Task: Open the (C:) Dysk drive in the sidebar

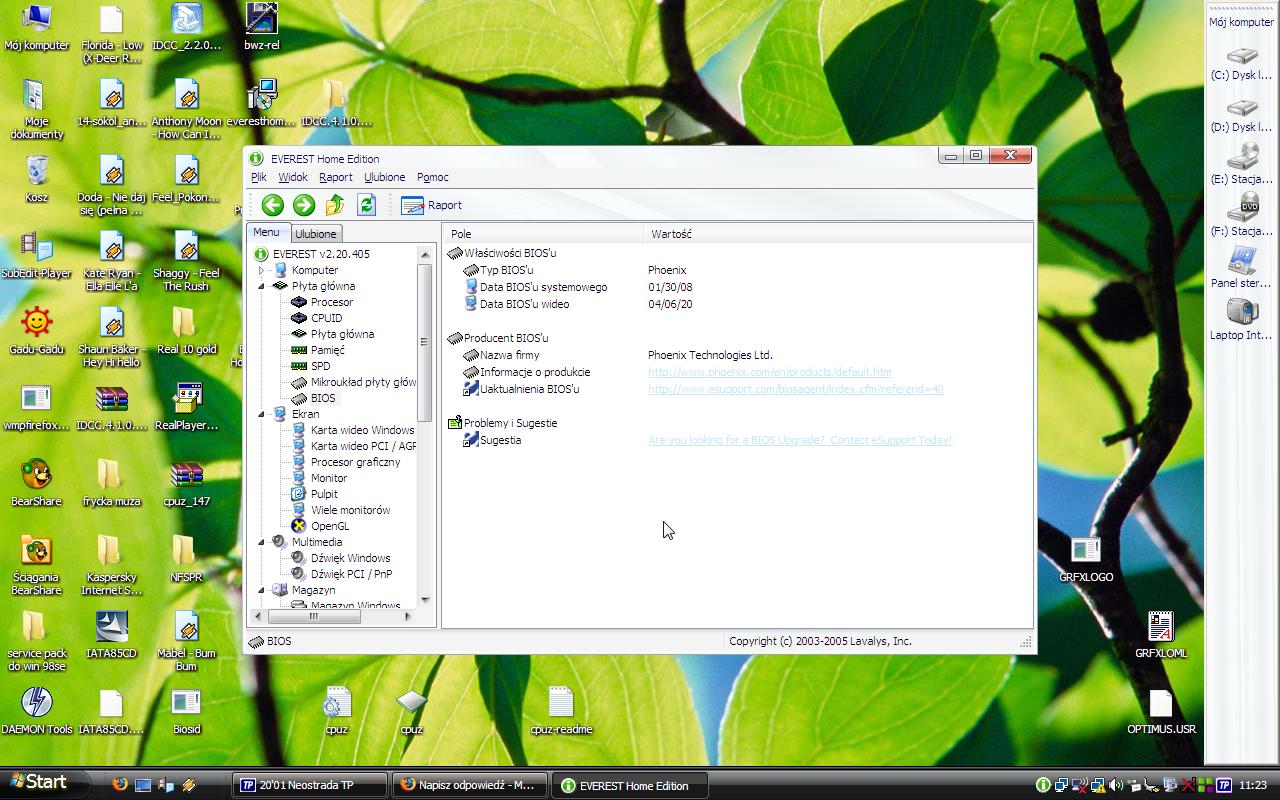Action: pyautogui.click(x=1241, y=62)
